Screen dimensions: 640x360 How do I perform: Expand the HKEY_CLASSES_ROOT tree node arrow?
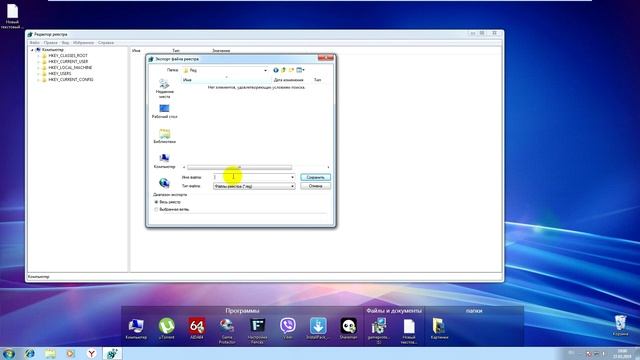38,56
